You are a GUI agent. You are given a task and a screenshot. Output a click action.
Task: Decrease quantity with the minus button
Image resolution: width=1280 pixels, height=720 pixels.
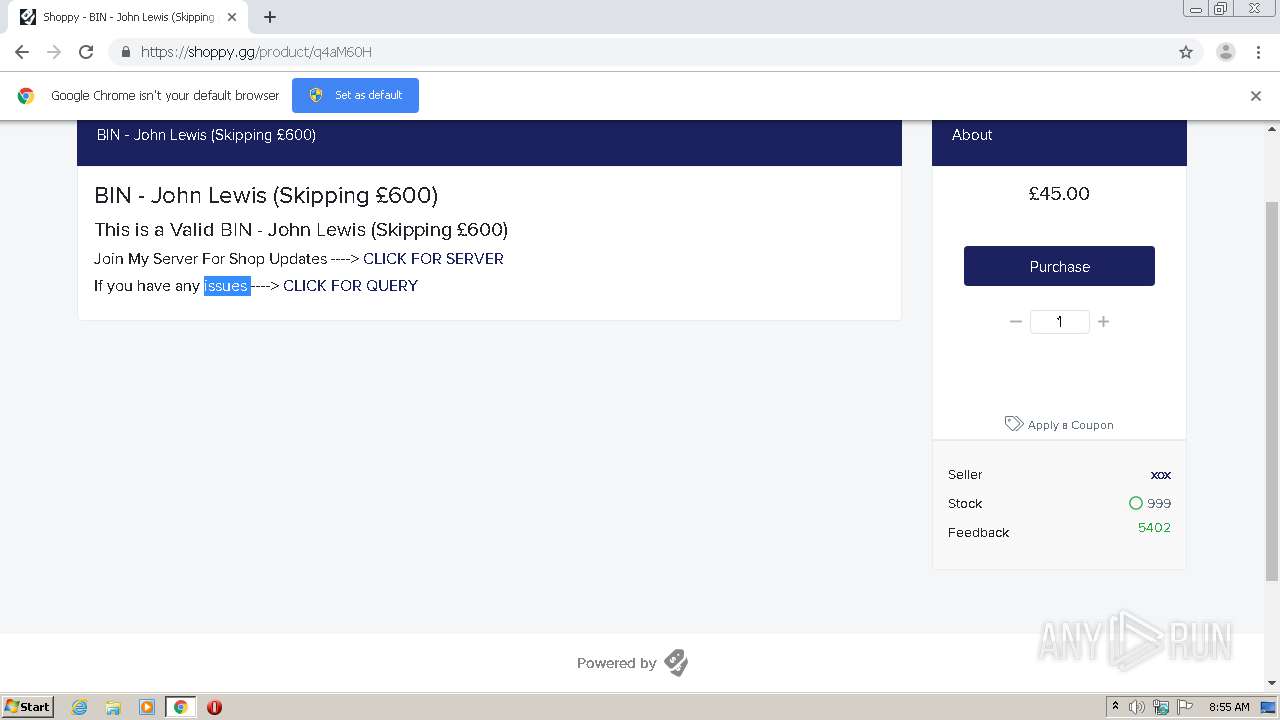[1016, 321]
